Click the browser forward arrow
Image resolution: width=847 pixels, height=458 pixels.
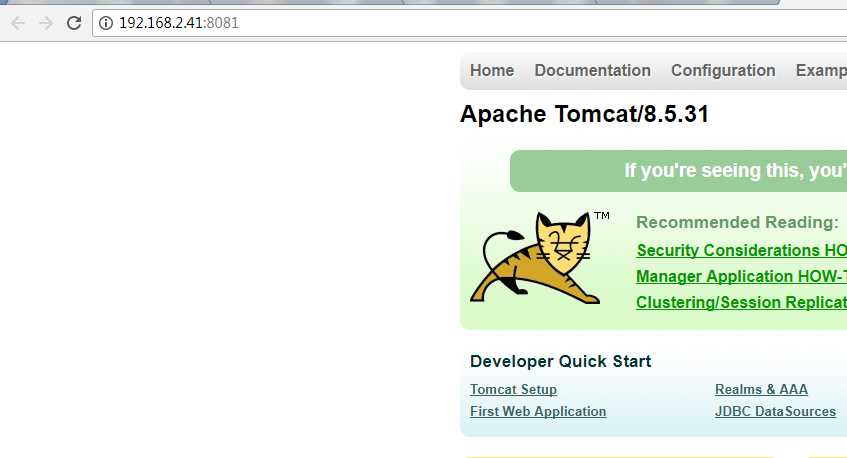[46, 23]
